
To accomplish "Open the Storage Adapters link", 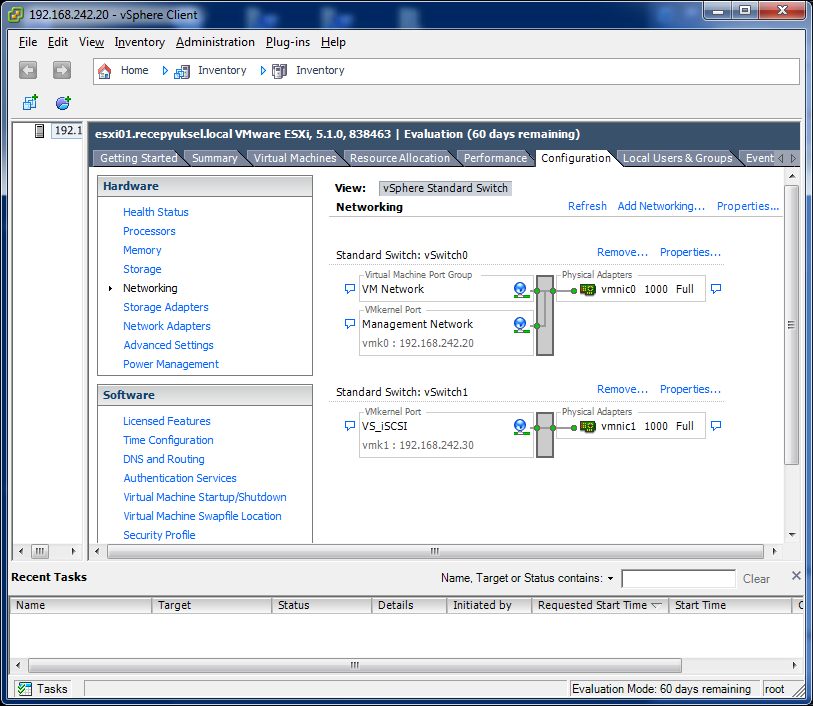I will point(165,307).
